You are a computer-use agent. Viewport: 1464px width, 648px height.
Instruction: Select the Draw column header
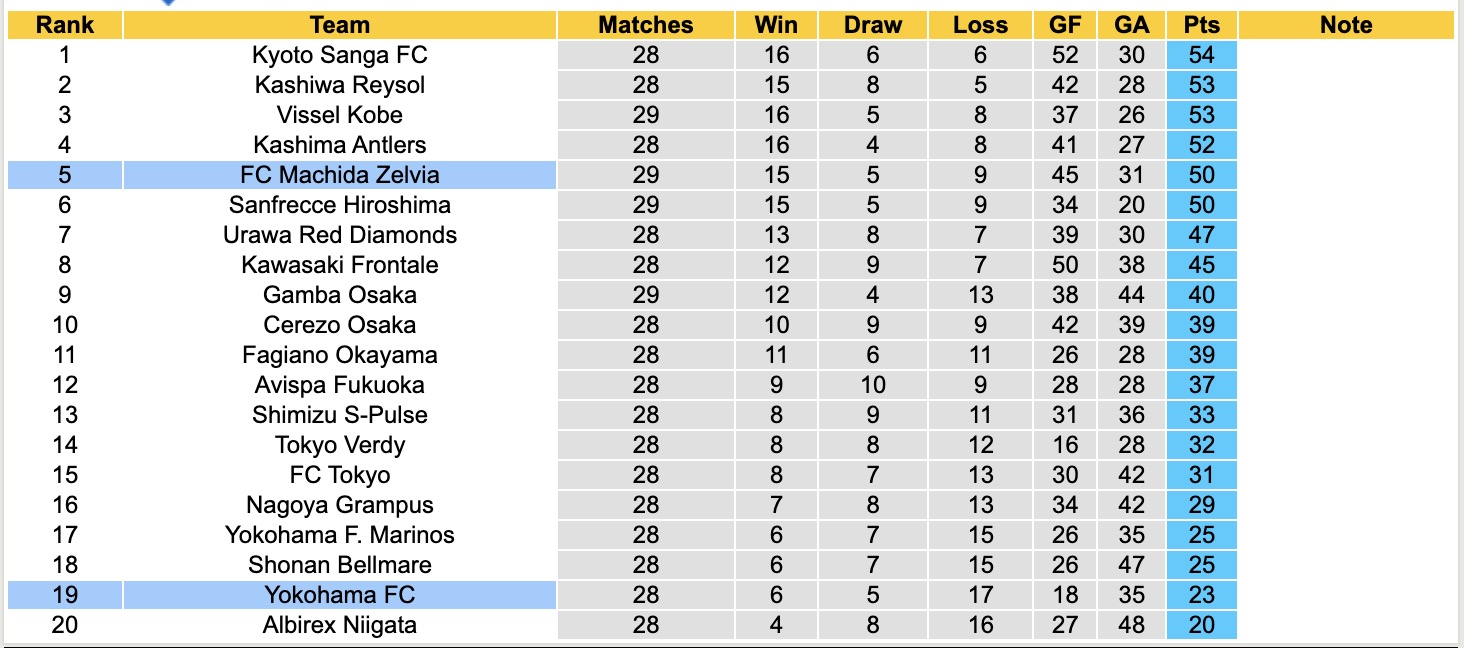(873, 25)
